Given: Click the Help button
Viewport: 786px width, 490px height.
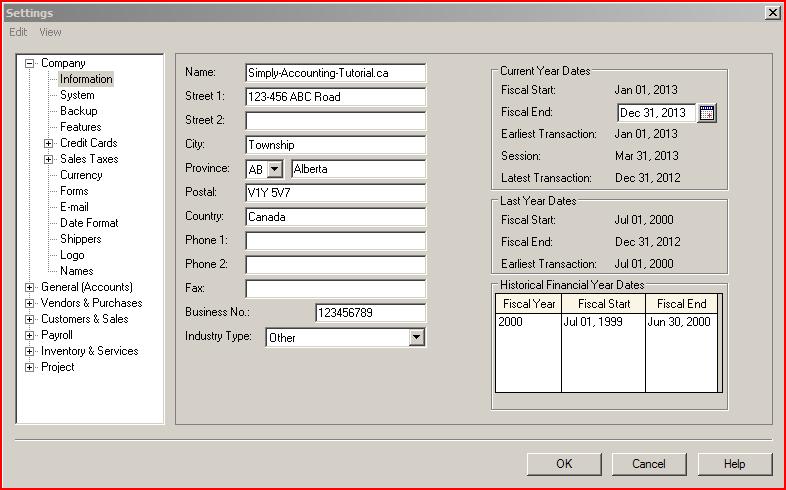Looking at the screenshot, I should click(734, 464).
